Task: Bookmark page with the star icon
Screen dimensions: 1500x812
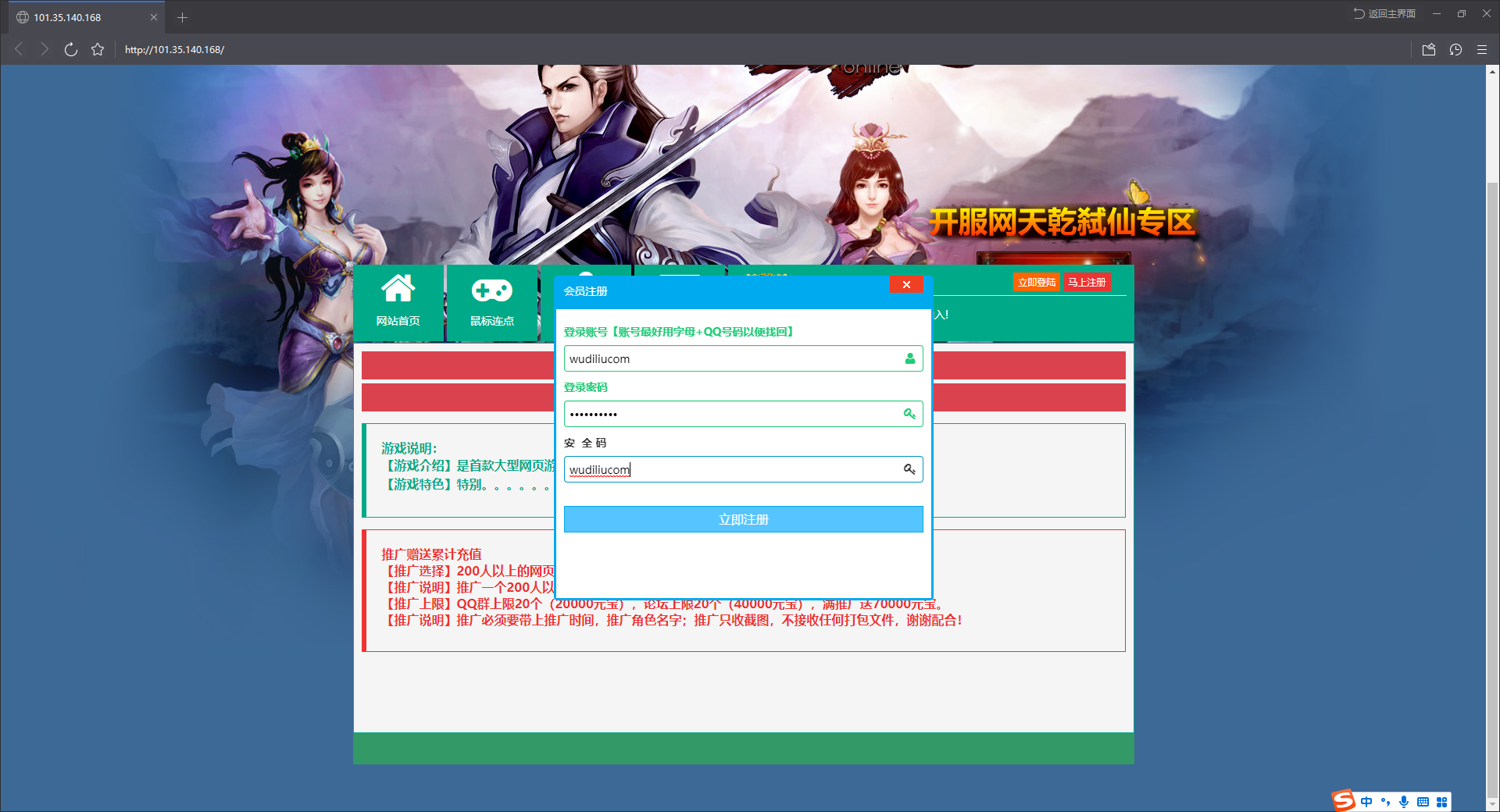Action: point(98,49)
